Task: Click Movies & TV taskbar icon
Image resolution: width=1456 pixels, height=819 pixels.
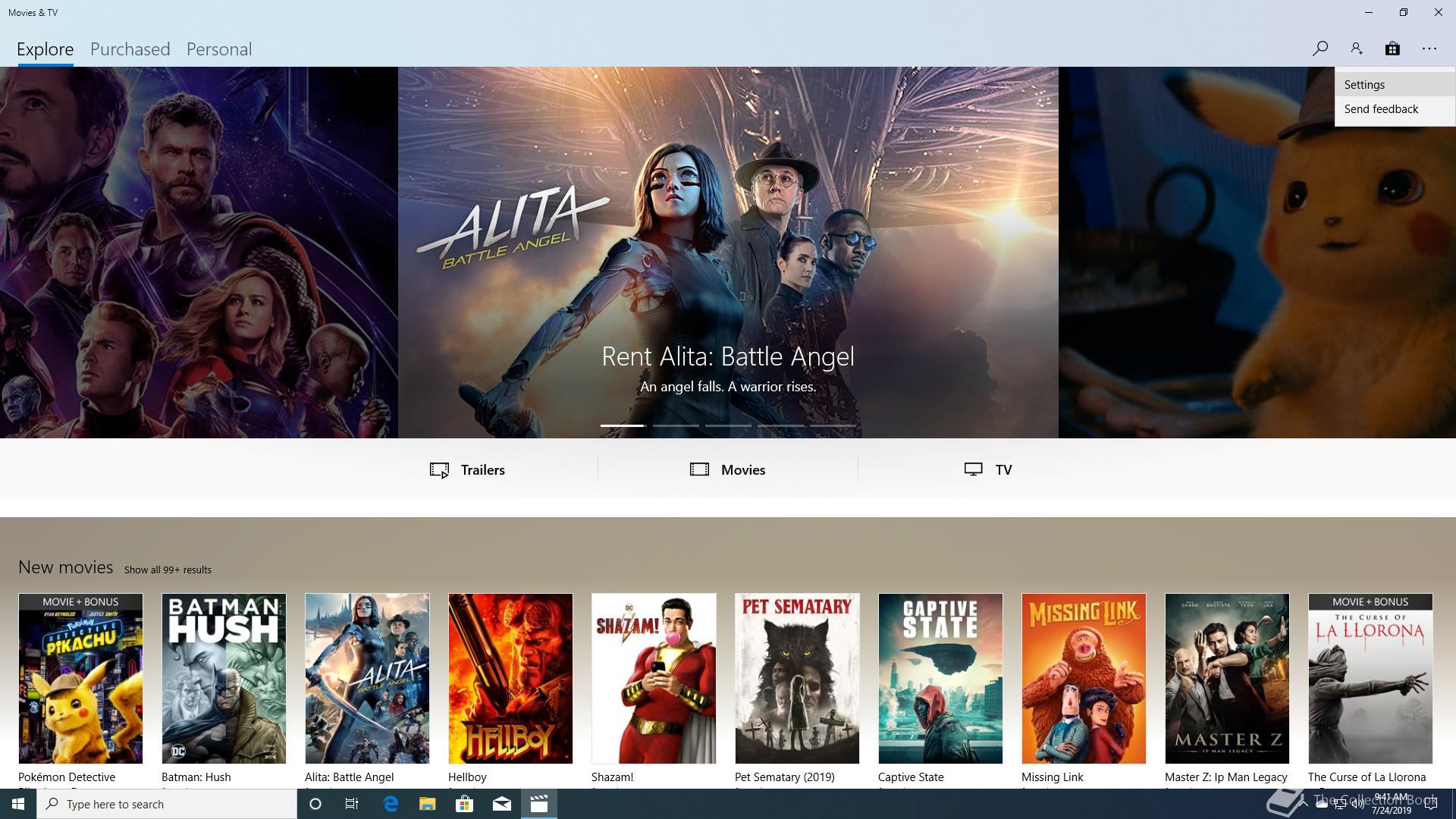Action: (539, 804)
